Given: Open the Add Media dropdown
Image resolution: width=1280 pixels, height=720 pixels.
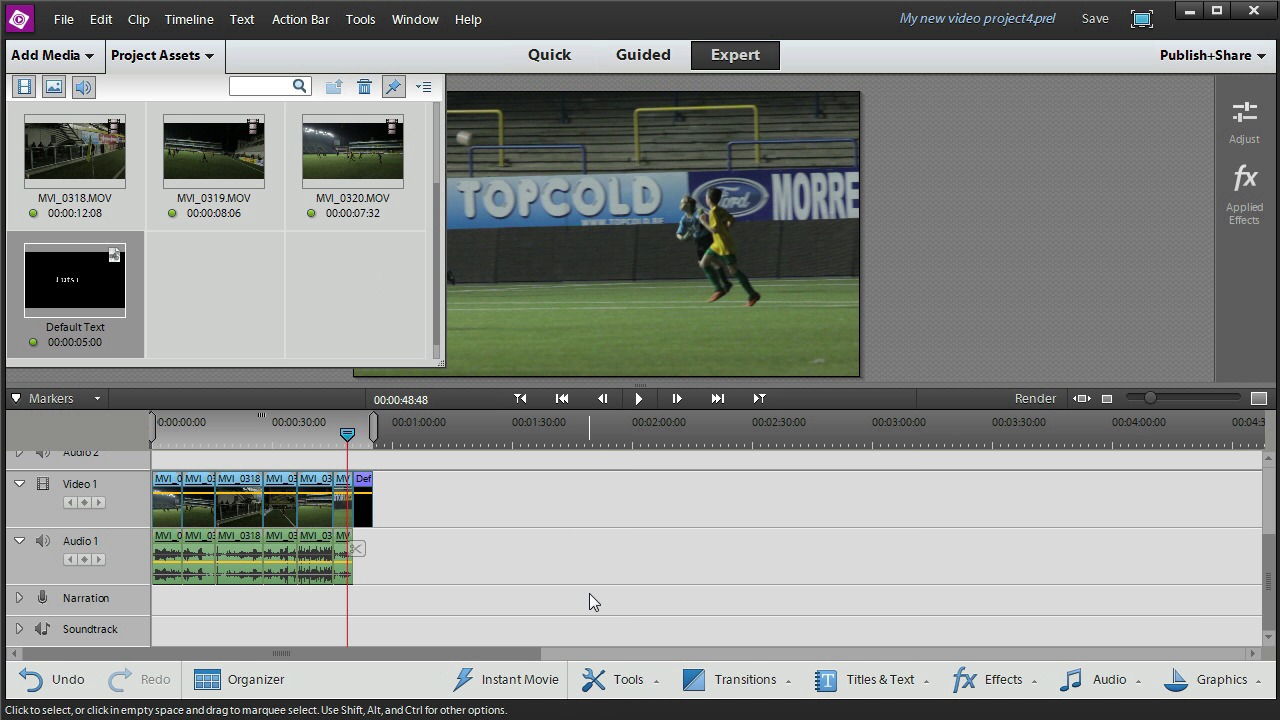Looking at the screenshot, I should [52, 55].
